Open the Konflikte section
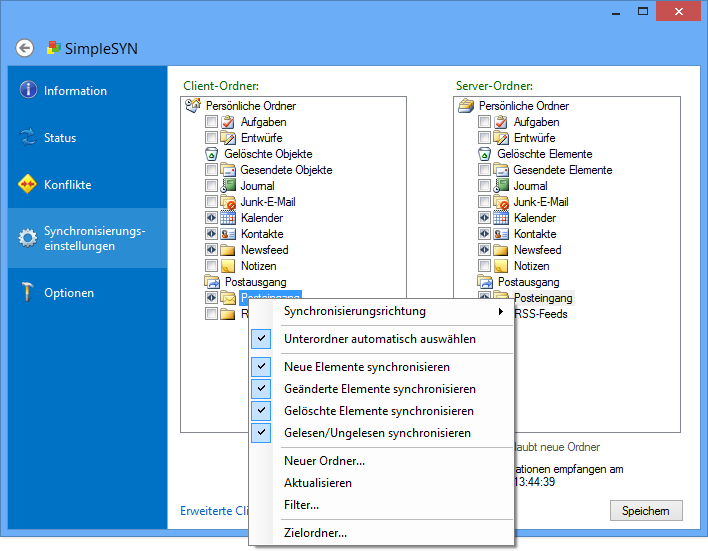 88,184
